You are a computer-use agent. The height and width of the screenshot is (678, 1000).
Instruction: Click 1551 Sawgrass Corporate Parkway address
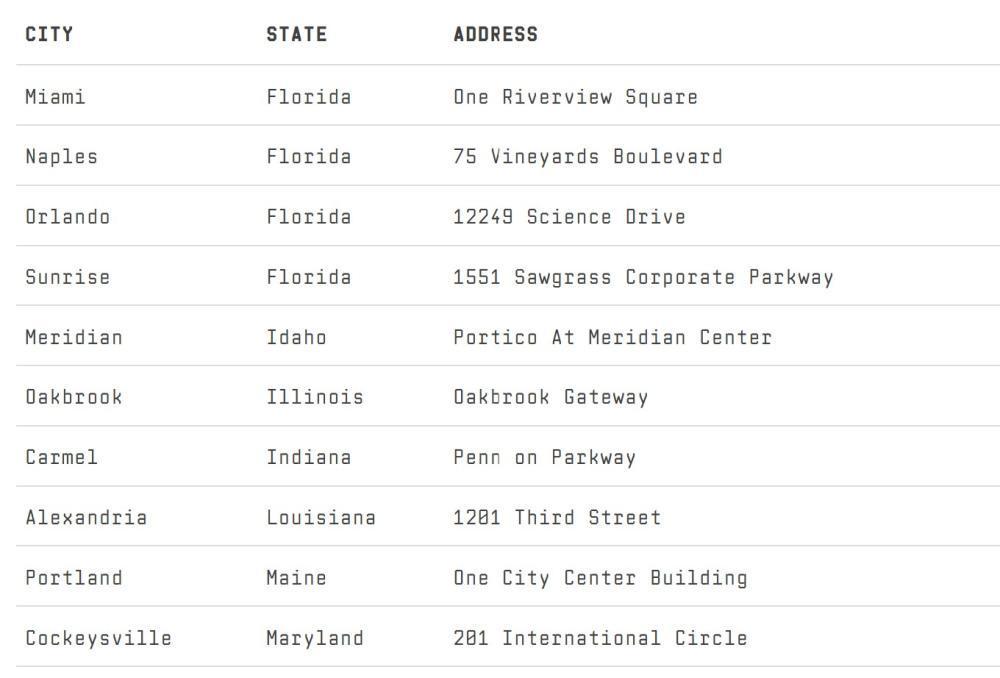pos(643,277)
